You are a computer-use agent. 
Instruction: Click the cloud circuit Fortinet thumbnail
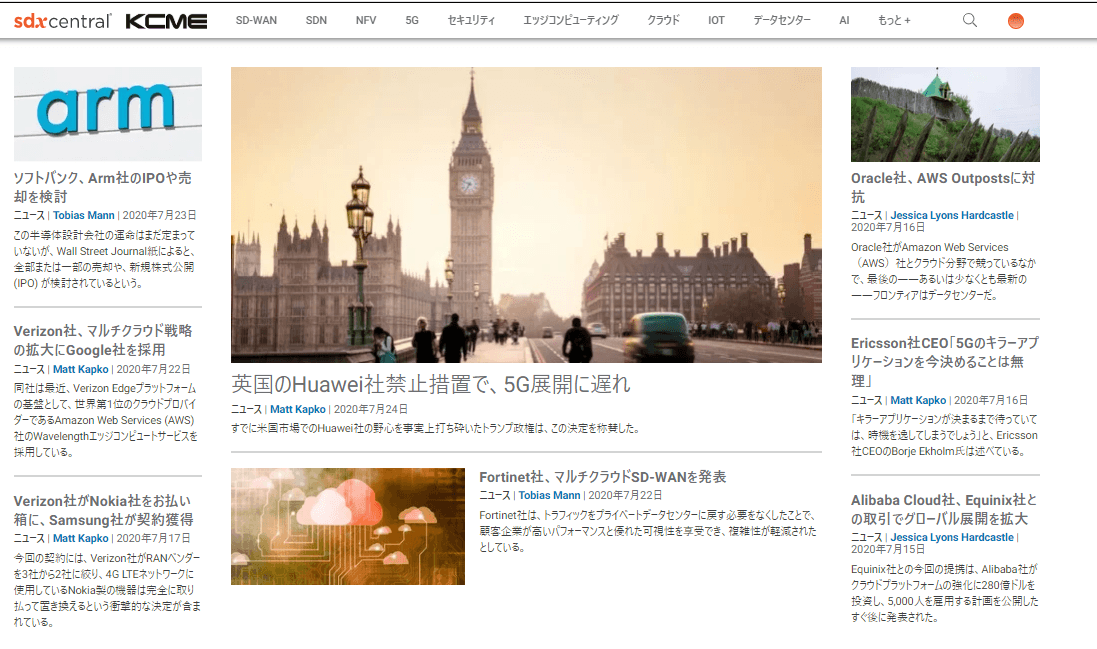point(348,526)
